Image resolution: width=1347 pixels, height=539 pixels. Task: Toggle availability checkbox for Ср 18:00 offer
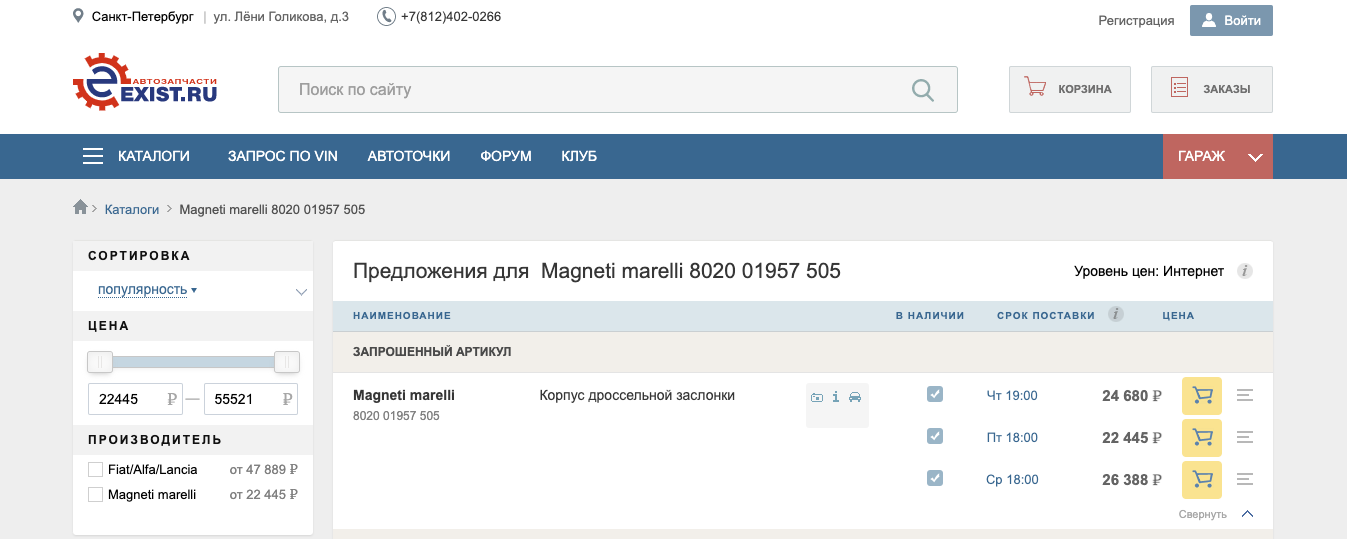(x=935, y=478)
